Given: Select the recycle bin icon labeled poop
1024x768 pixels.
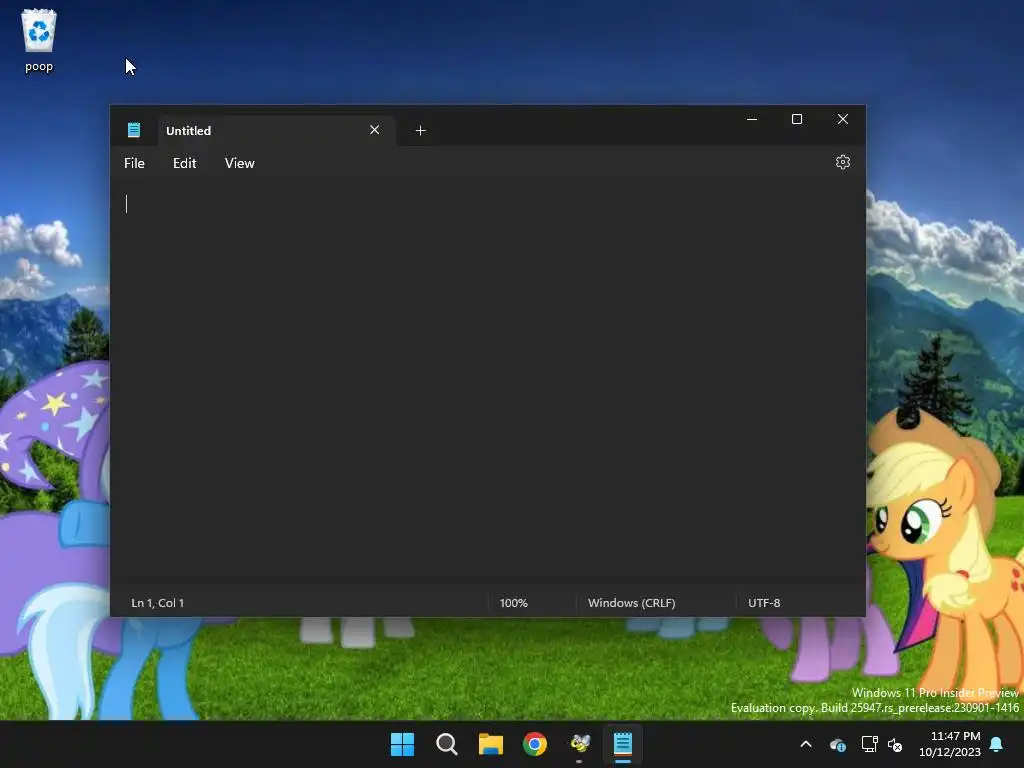Looking at the screenshot, I should pos(39,40).
